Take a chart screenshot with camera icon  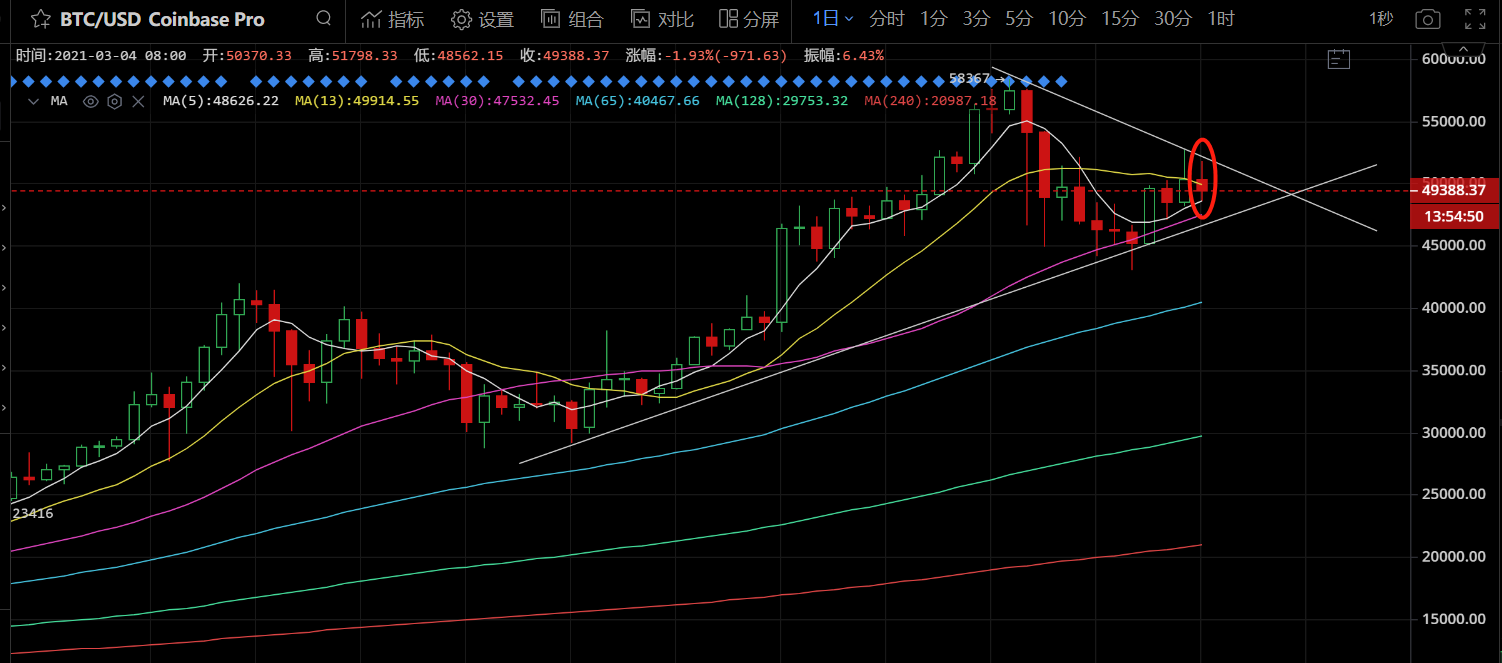(1427, 19)
